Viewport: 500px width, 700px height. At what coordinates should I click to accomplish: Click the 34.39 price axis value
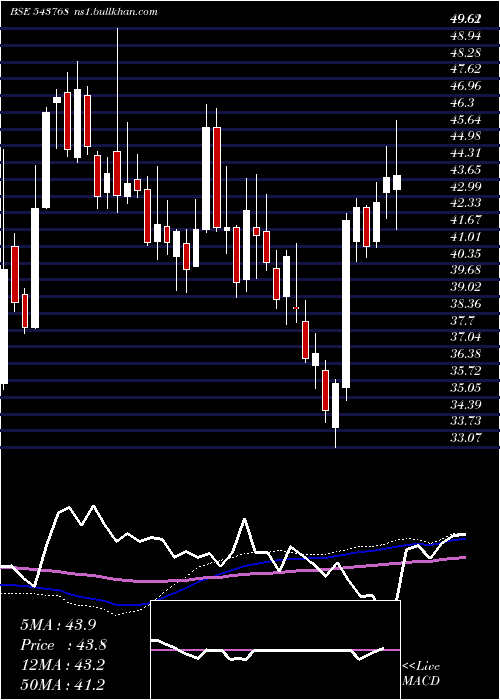click(465, 404)
